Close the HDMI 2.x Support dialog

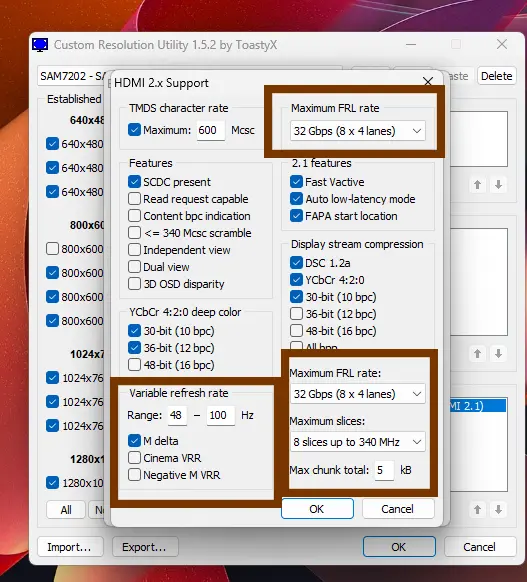click(x=428, y=81)
